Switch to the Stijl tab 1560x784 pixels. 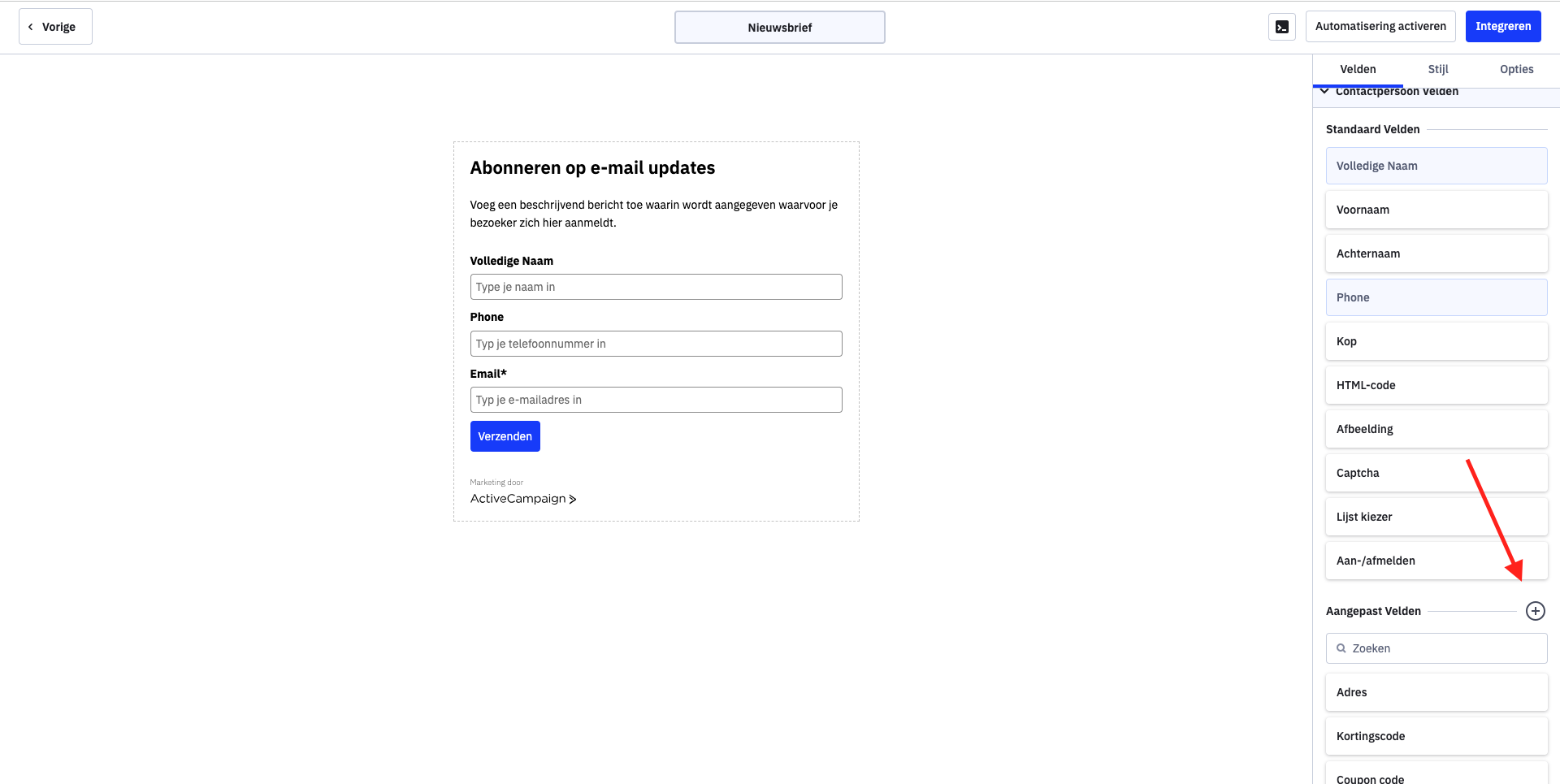[1438, 69]
